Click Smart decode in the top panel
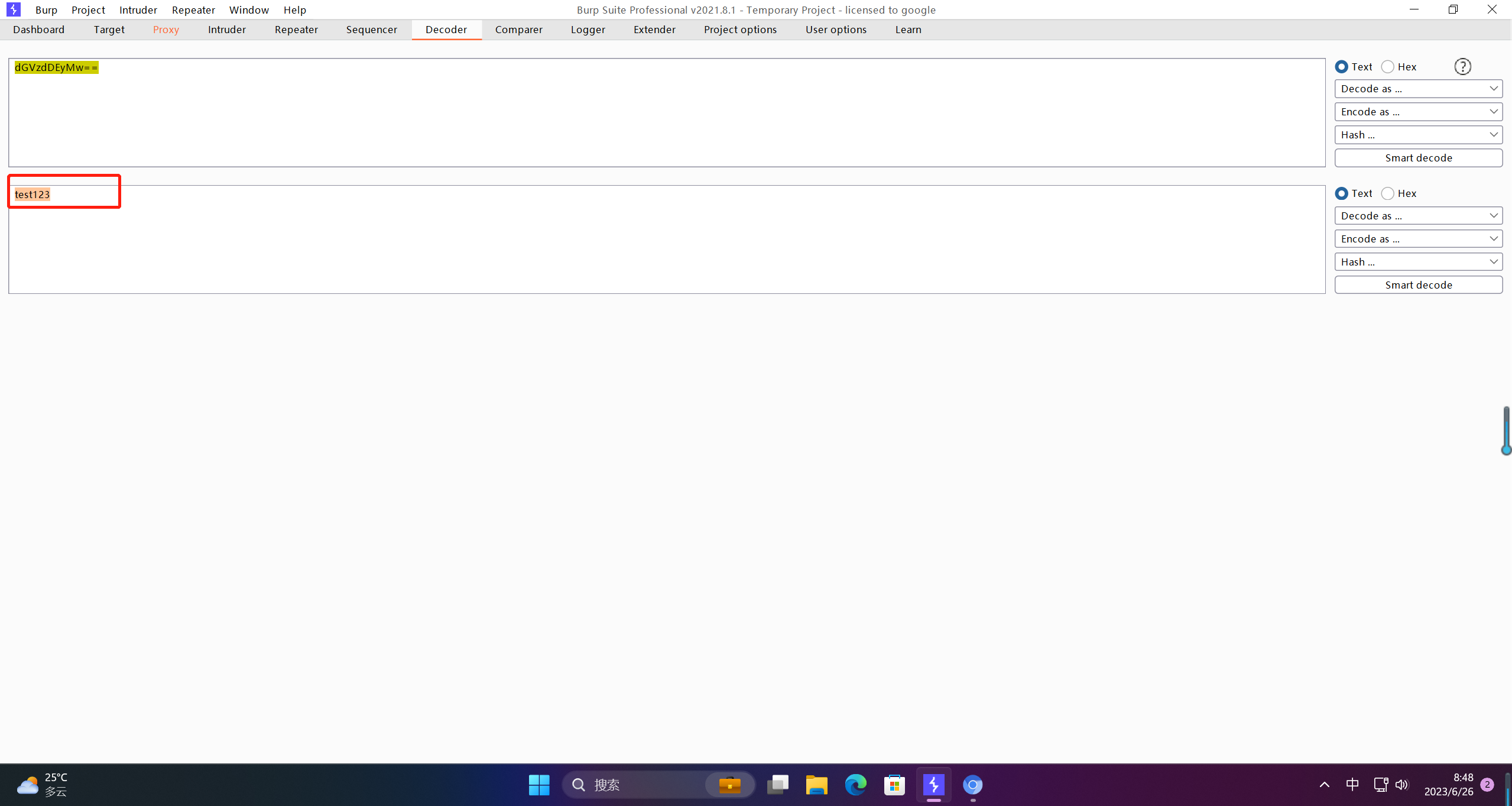The width and height of the screenshot is (1512, 806). coord(1418,158)
